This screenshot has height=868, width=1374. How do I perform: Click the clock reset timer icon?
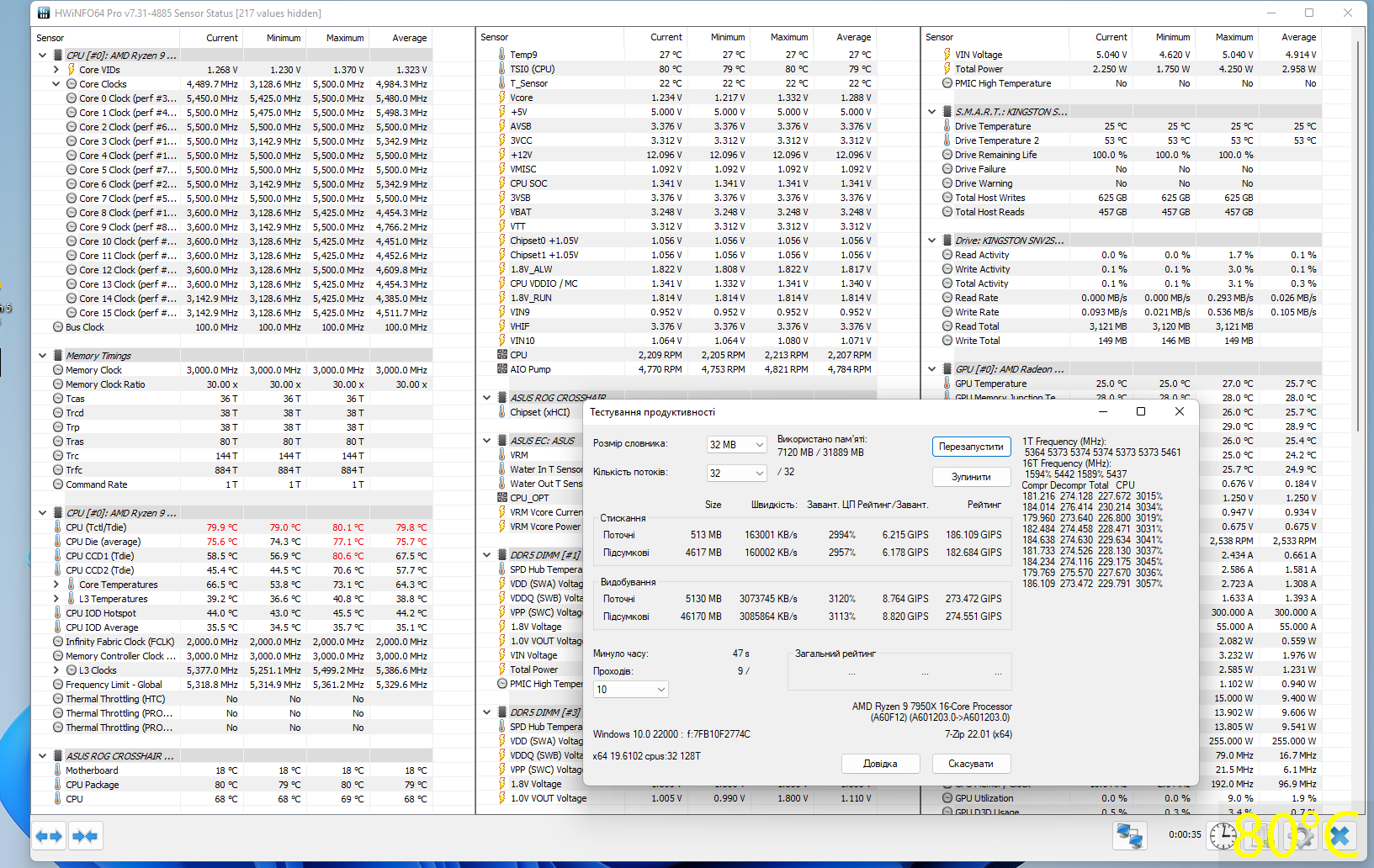(1223, 835)
